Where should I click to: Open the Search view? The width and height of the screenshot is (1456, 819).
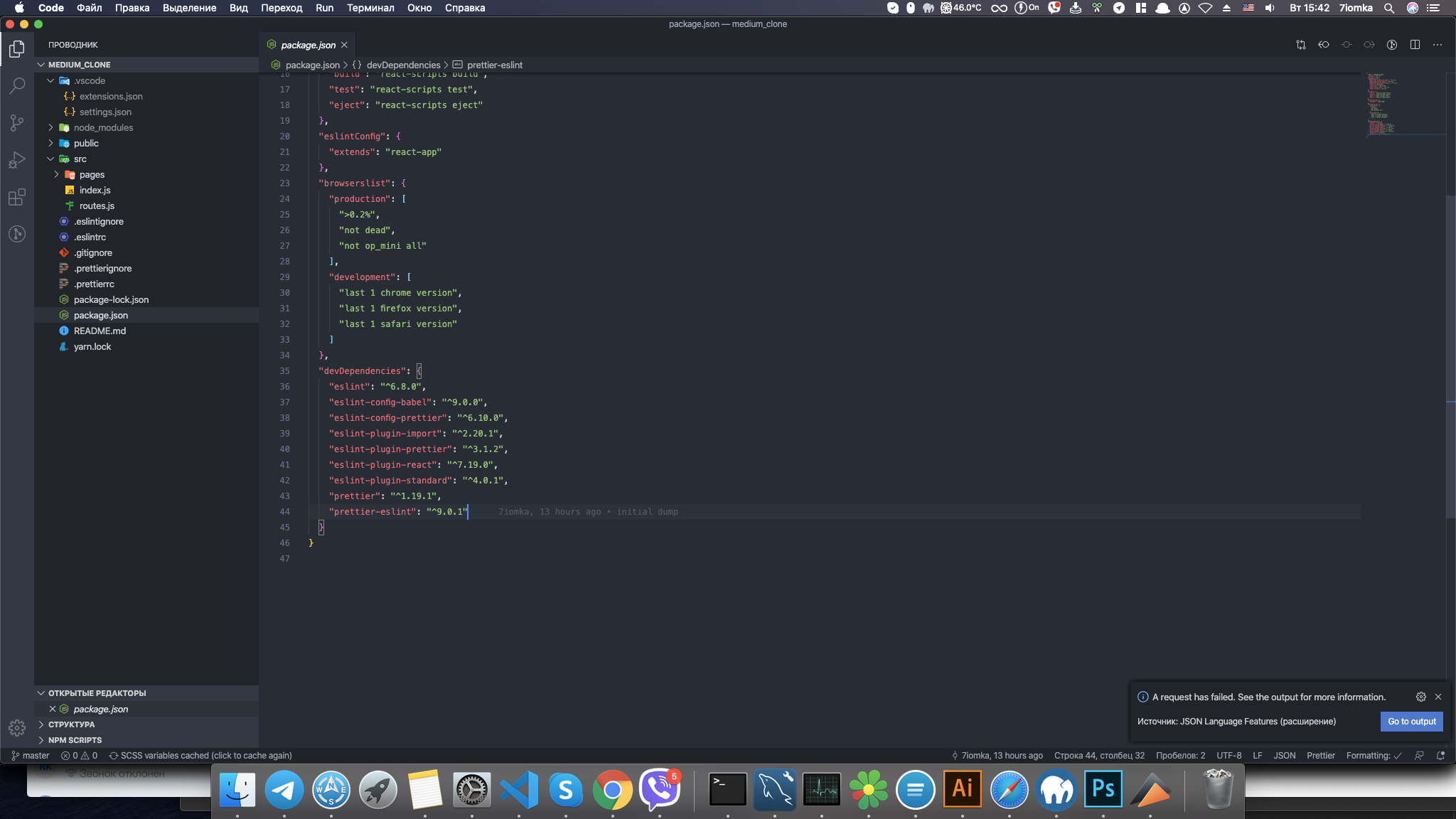pos(16,85)
